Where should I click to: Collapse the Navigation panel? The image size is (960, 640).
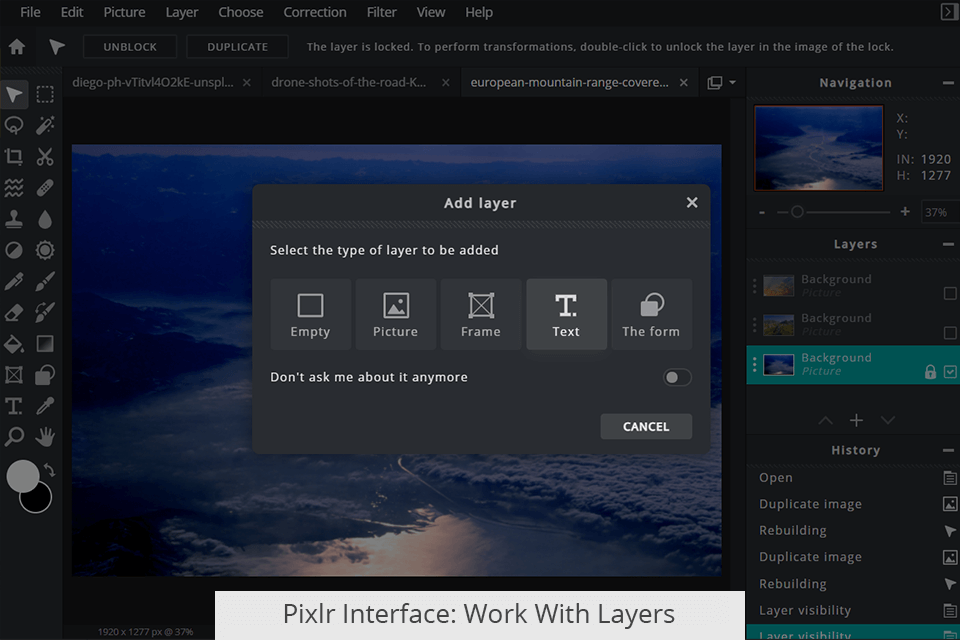click(x=948, y=83)
